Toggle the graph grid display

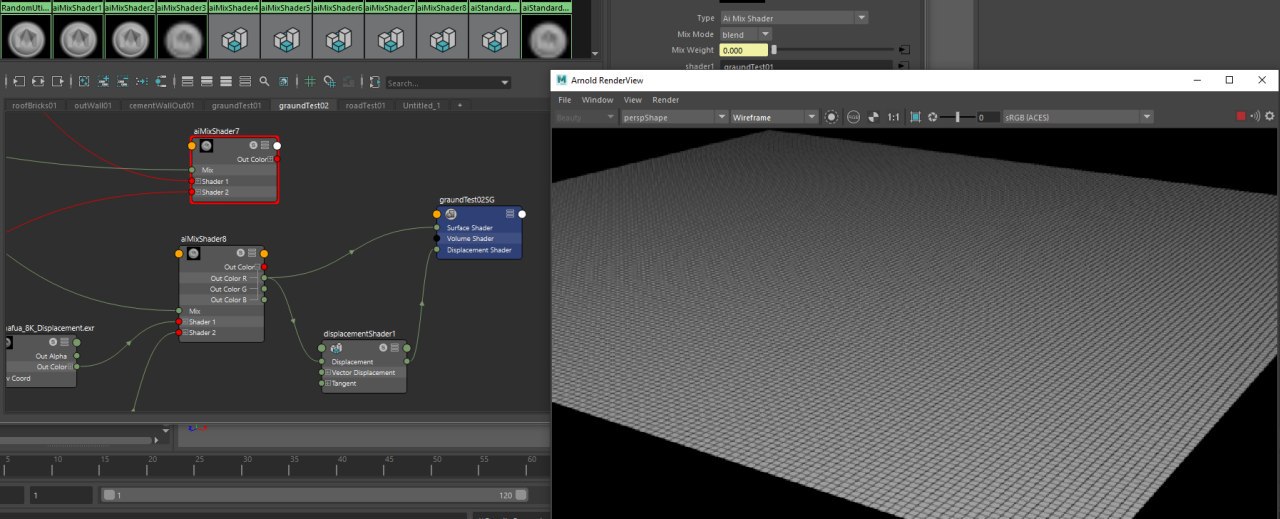[x=310, y=82]
